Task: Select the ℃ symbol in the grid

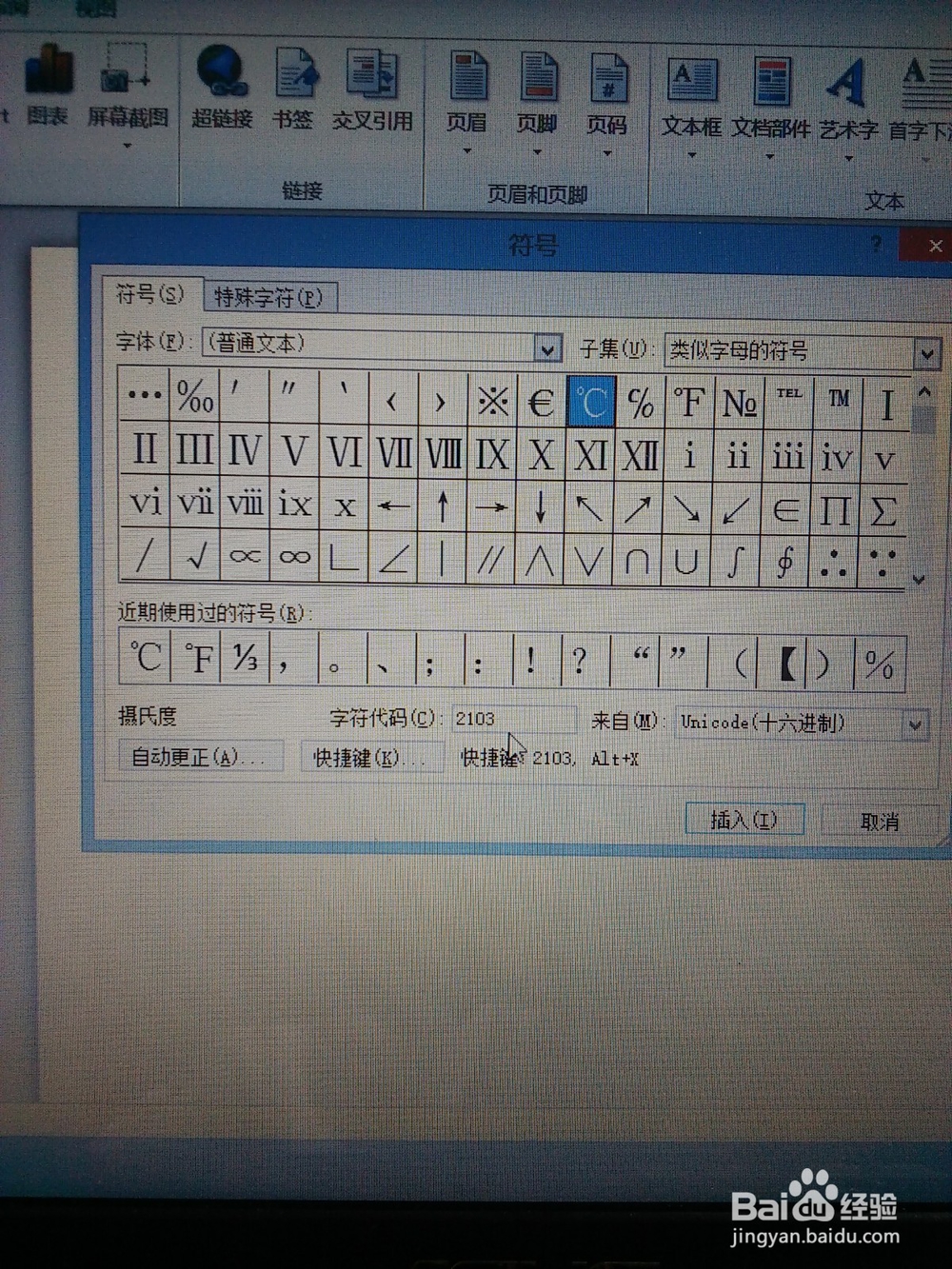Action: tap(591, 400)
